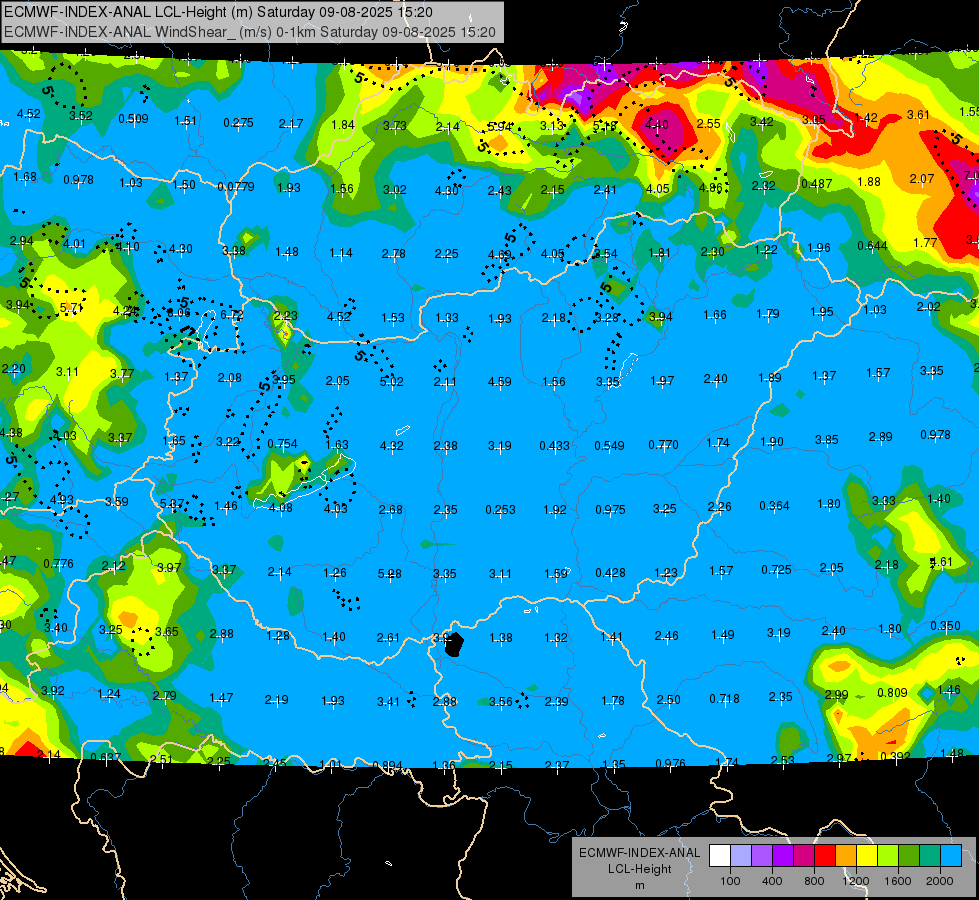Click the legend label '2000'
The image size is (979, 900).
[x=940, y=881]
